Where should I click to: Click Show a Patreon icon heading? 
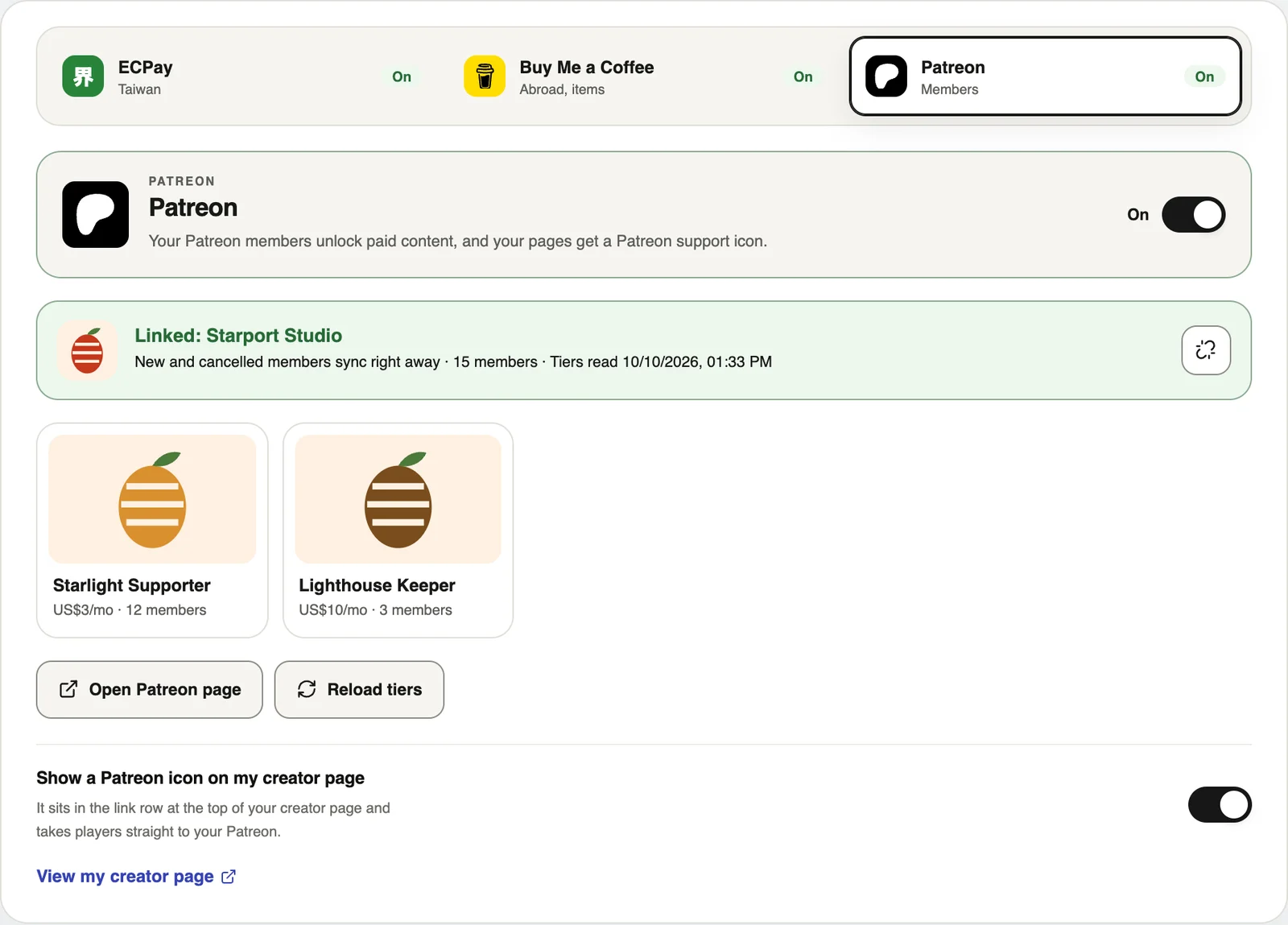pyautogui.click(x=200, y=778)
